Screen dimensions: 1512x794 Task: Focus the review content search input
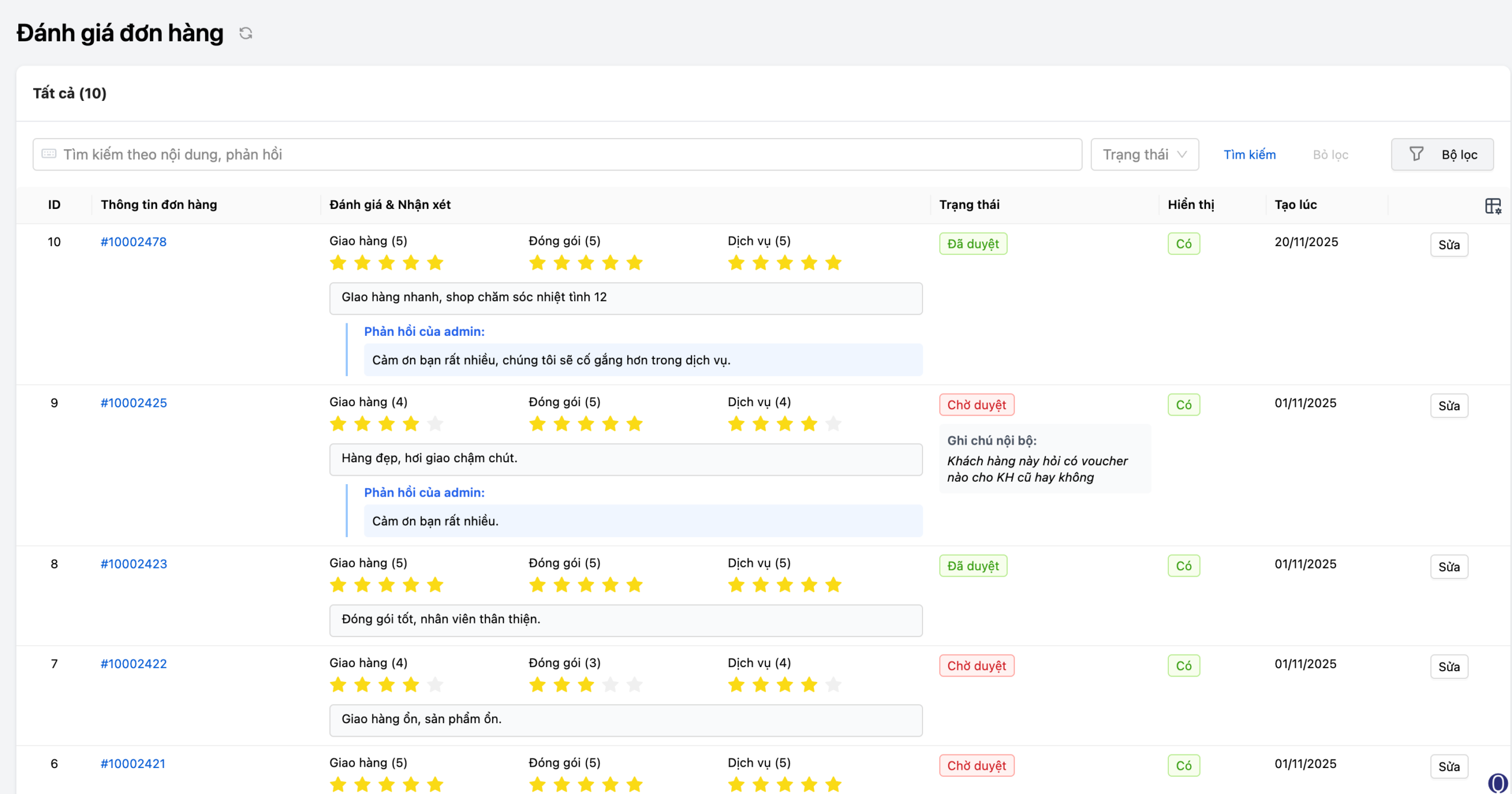click(567, 154)
